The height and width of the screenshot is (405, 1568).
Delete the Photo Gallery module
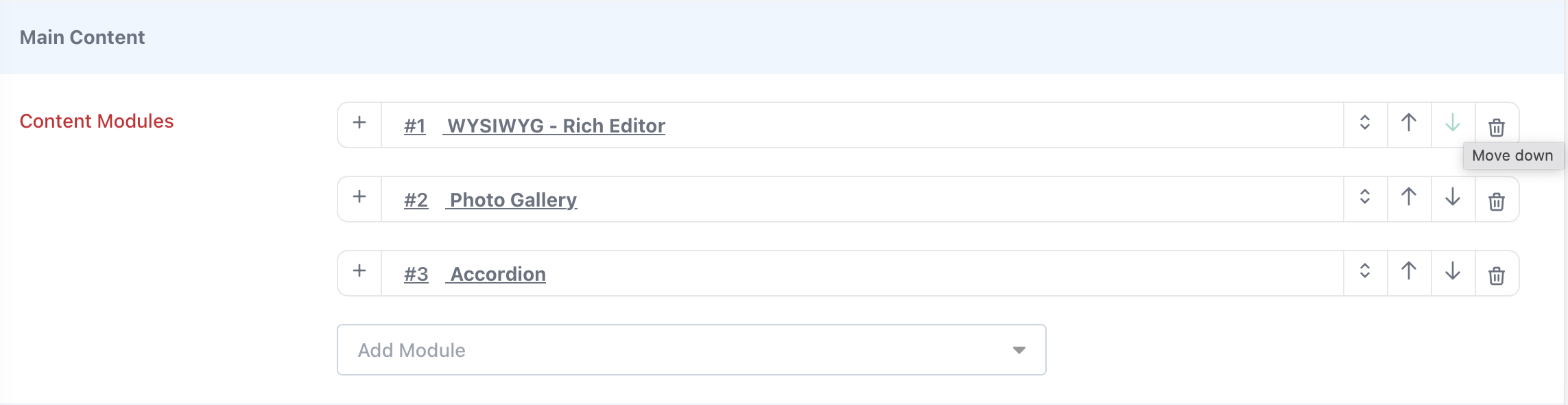click(1497, 200)
